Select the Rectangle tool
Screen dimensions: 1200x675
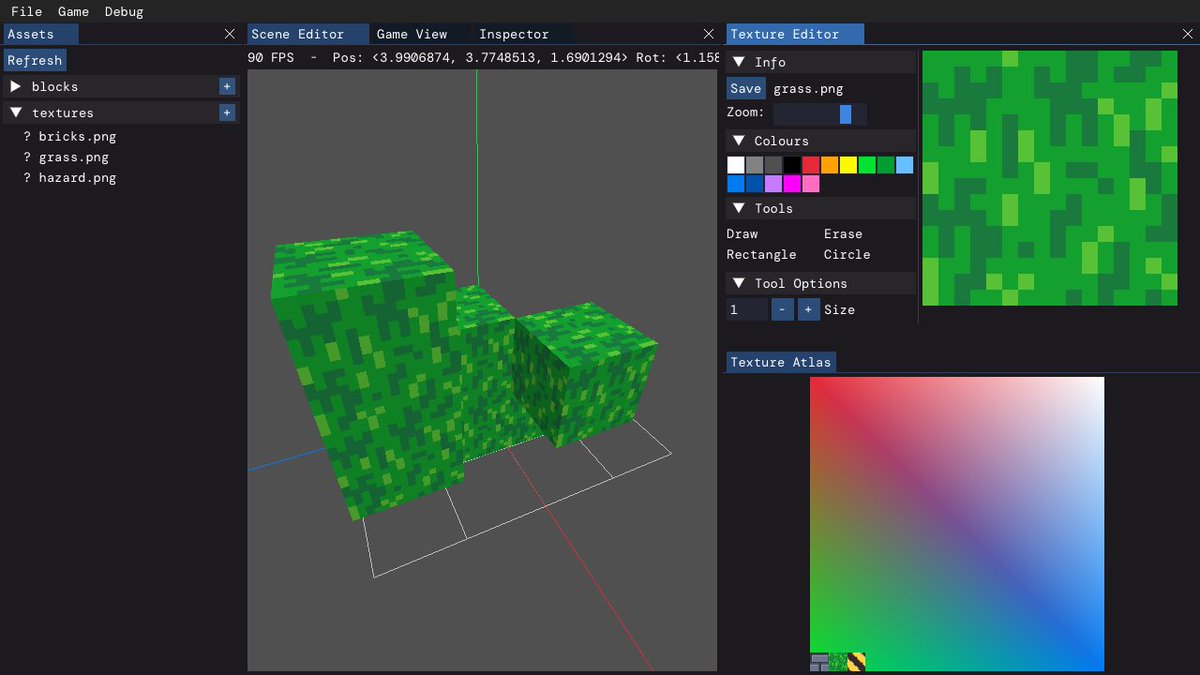(762, 255)
